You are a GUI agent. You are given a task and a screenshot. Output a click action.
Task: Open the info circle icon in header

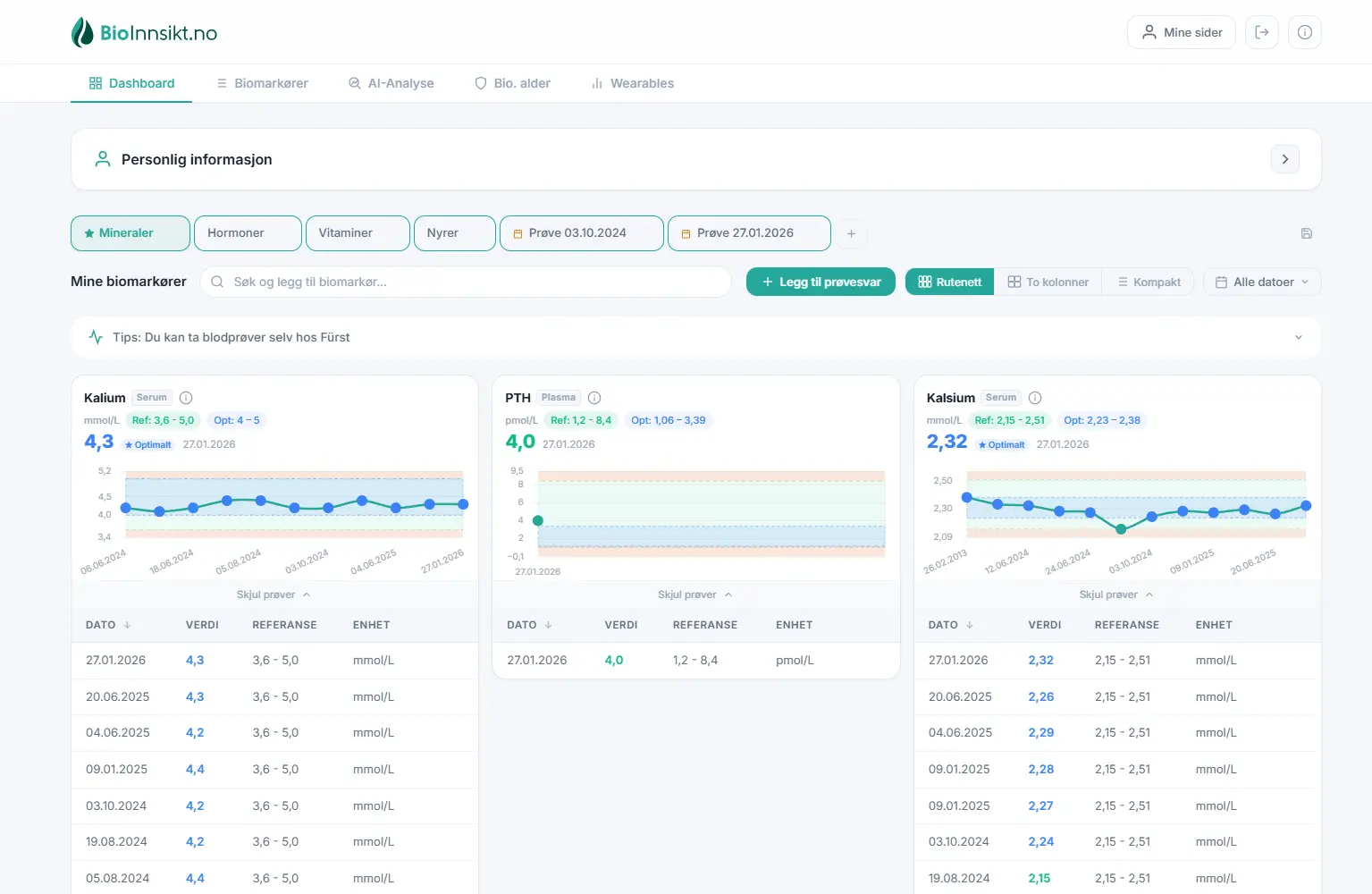pos(1304,32)
